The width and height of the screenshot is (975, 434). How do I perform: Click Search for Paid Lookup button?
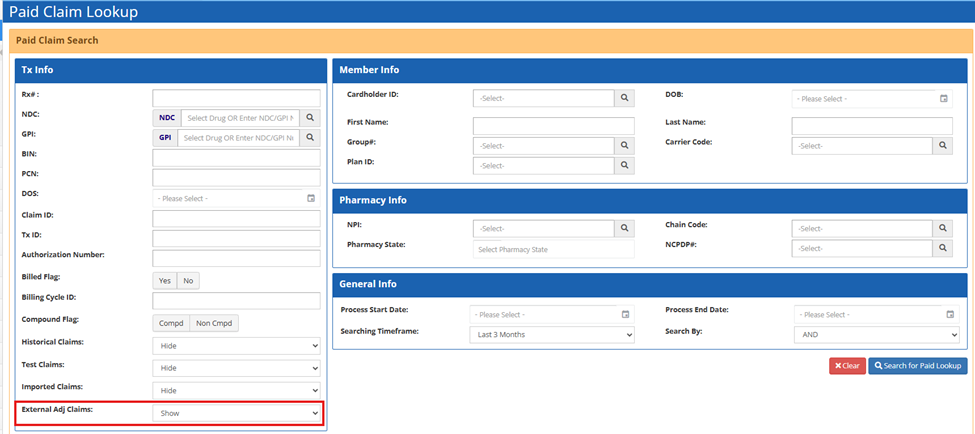pyautogui.click(x=917, y=366)
